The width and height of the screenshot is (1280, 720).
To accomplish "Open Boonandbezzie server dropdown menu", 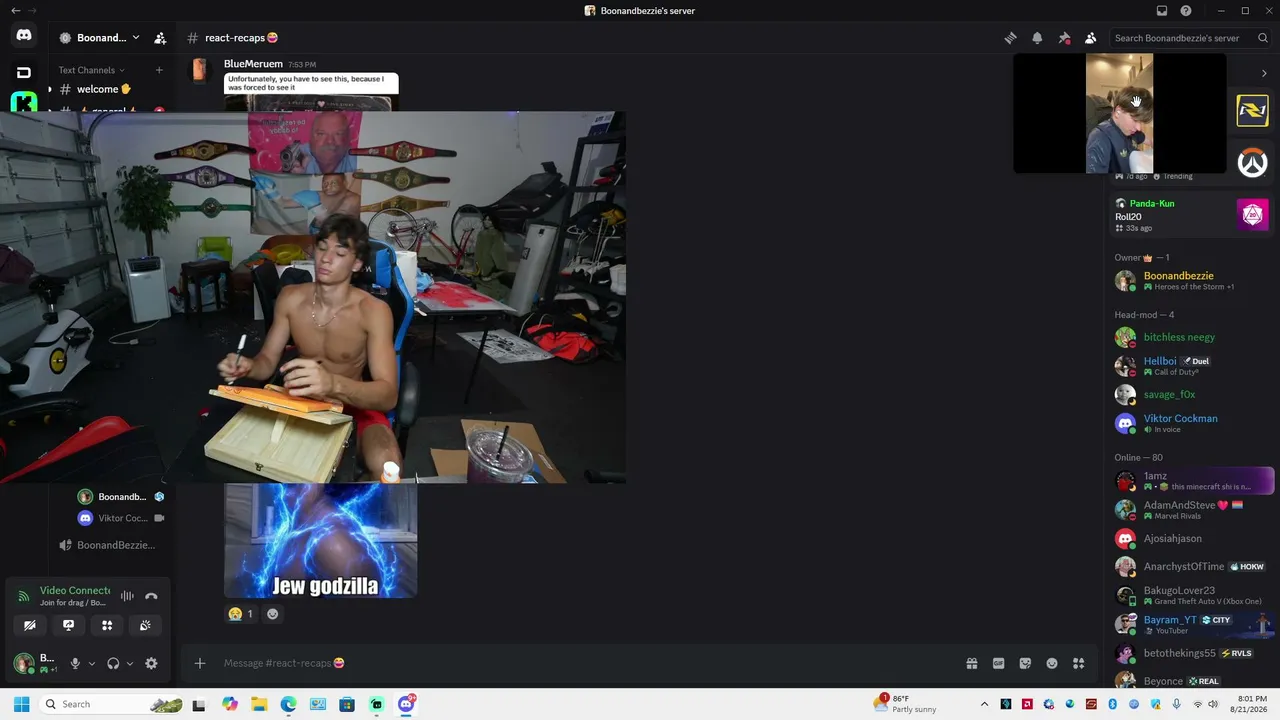I will 100,38.
